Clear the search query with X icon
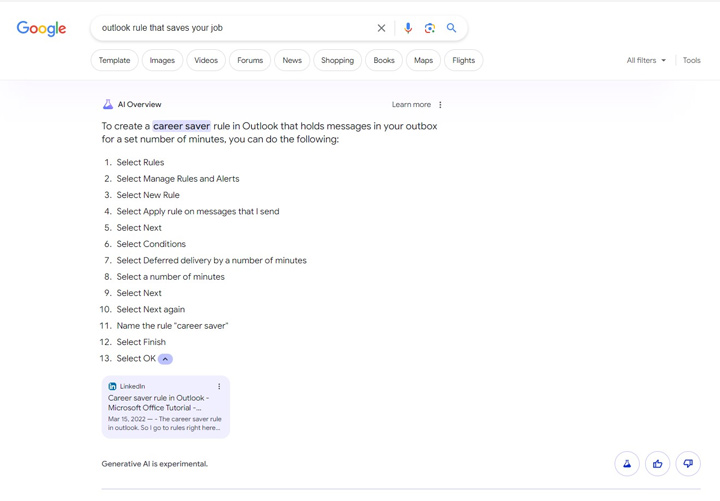Screen dimensions: 720x501 (381, 28)
